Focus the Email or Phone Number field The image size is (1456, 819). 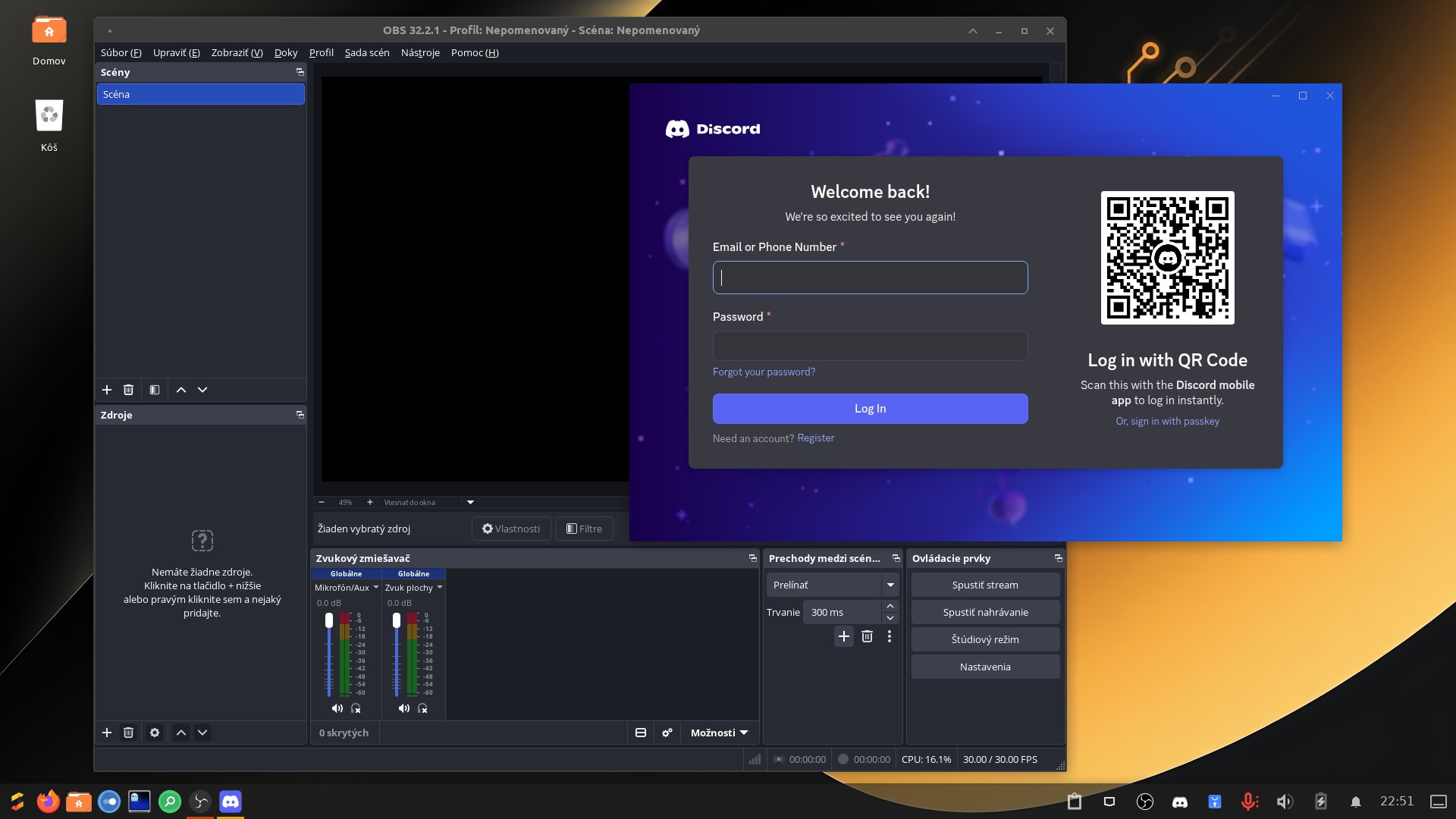coord(870,278)
